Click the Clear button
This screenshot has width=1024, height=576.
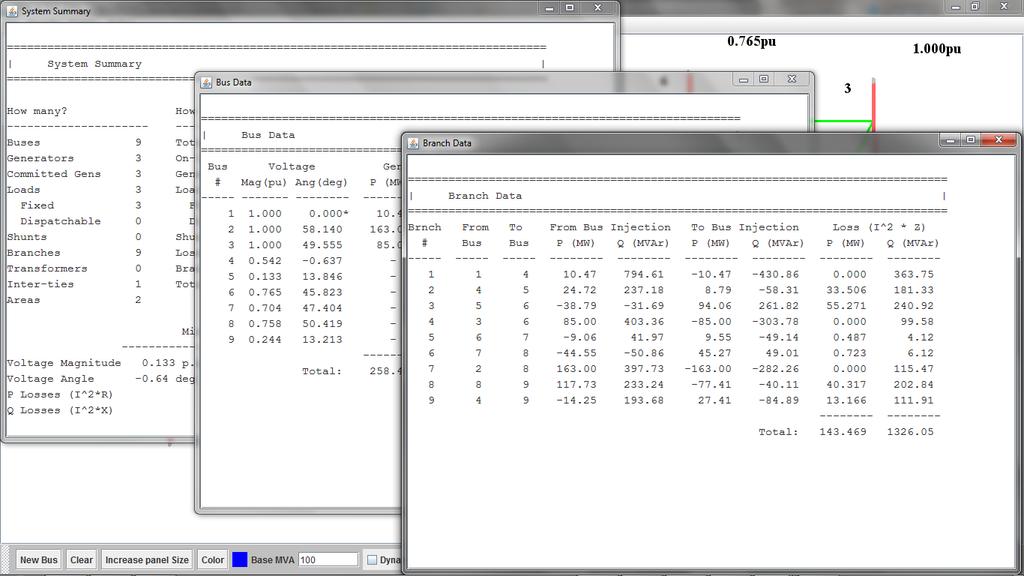click(x=82, y=560)
